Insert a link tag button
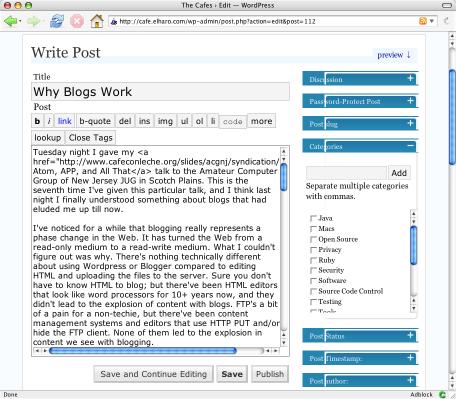This screenshot has width=456, height=399. pos(65,121)
